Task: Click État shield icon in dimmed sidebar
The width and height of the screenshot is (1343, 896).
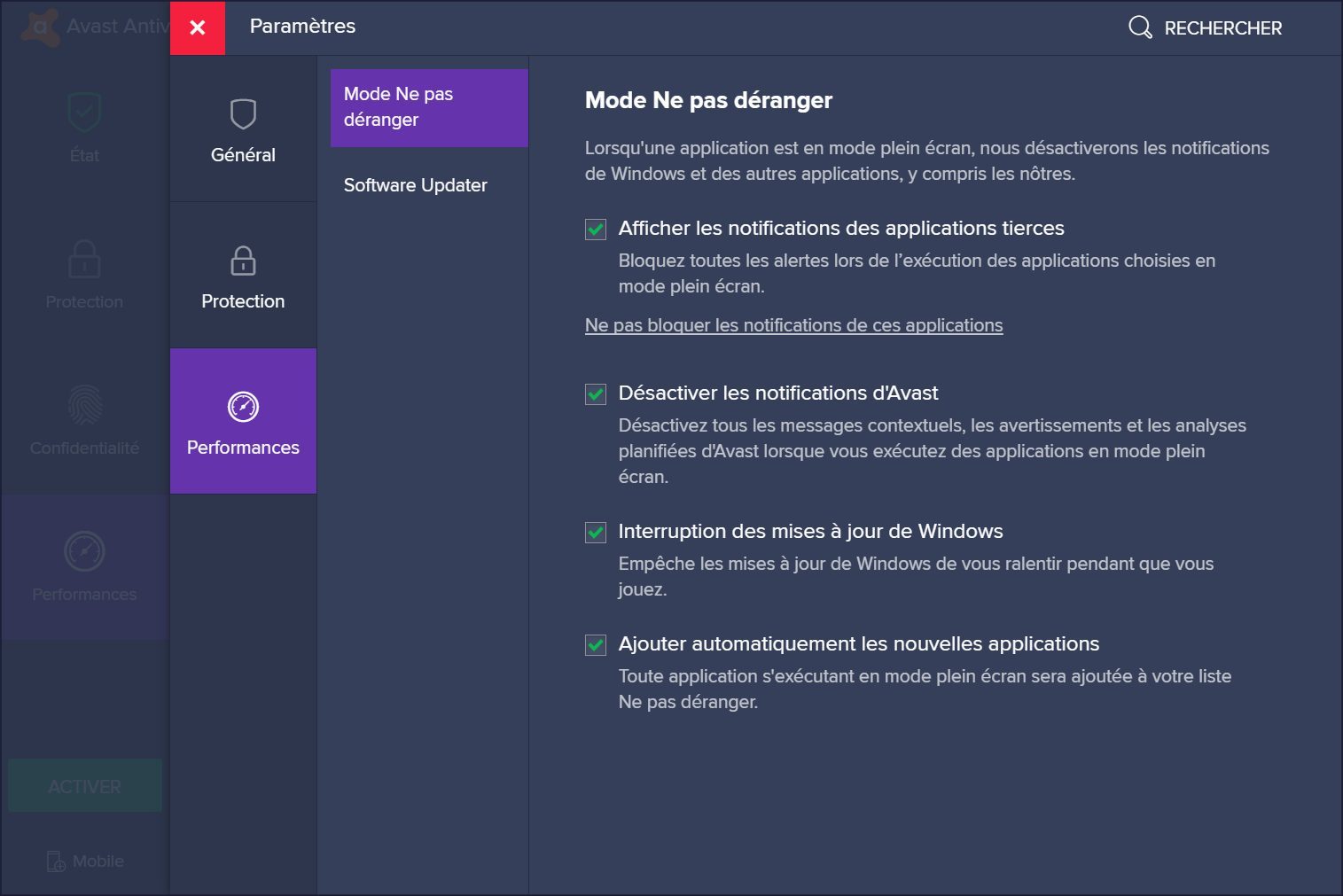Action: [x=84, y=113]
